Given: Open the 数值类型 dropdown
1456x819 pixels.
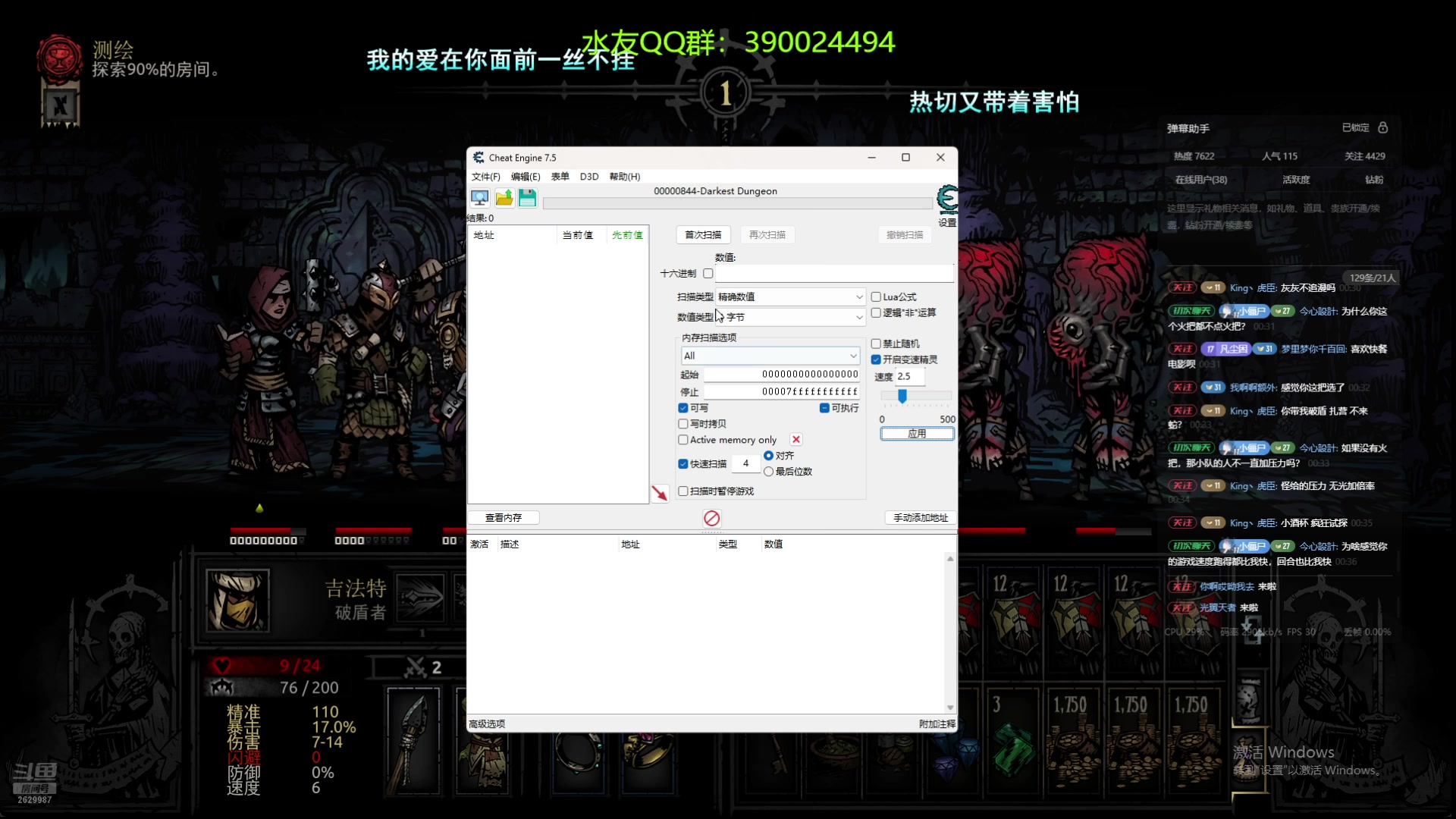Looking at the screenshot, I should pyautogui.click(x=790, y=317).
